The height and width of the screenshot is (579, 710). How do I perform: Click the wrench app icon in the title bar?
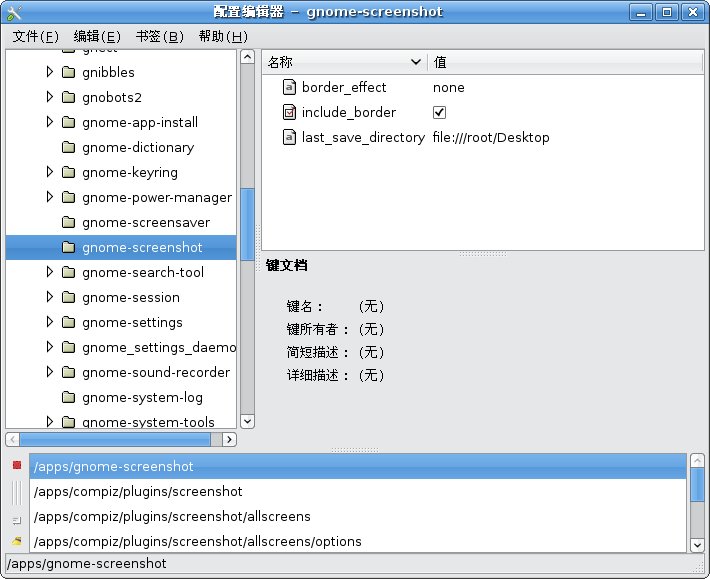pyautogui.click(x=14, y=12)
